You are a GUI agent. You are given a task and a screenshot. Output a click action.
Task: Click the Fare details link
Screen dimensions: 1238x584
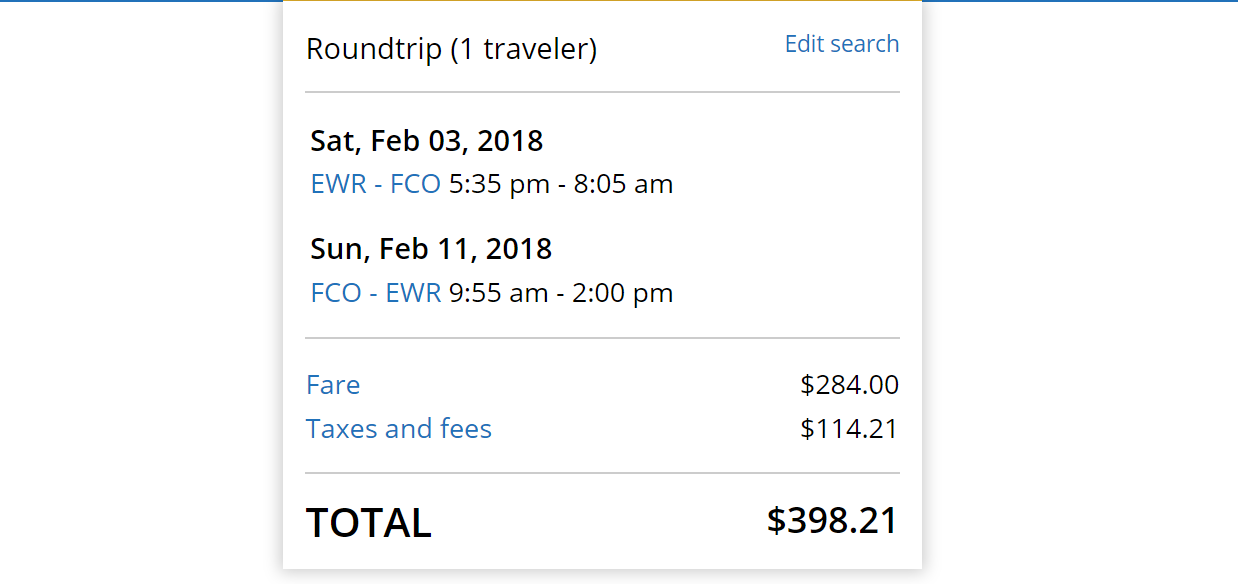point(333,385)
